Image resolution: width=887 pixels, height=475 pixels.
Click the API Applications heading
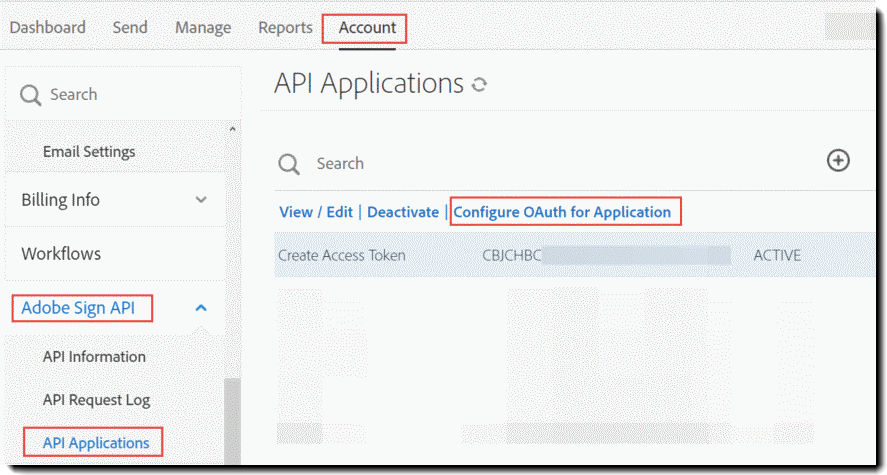pos(369,84)
